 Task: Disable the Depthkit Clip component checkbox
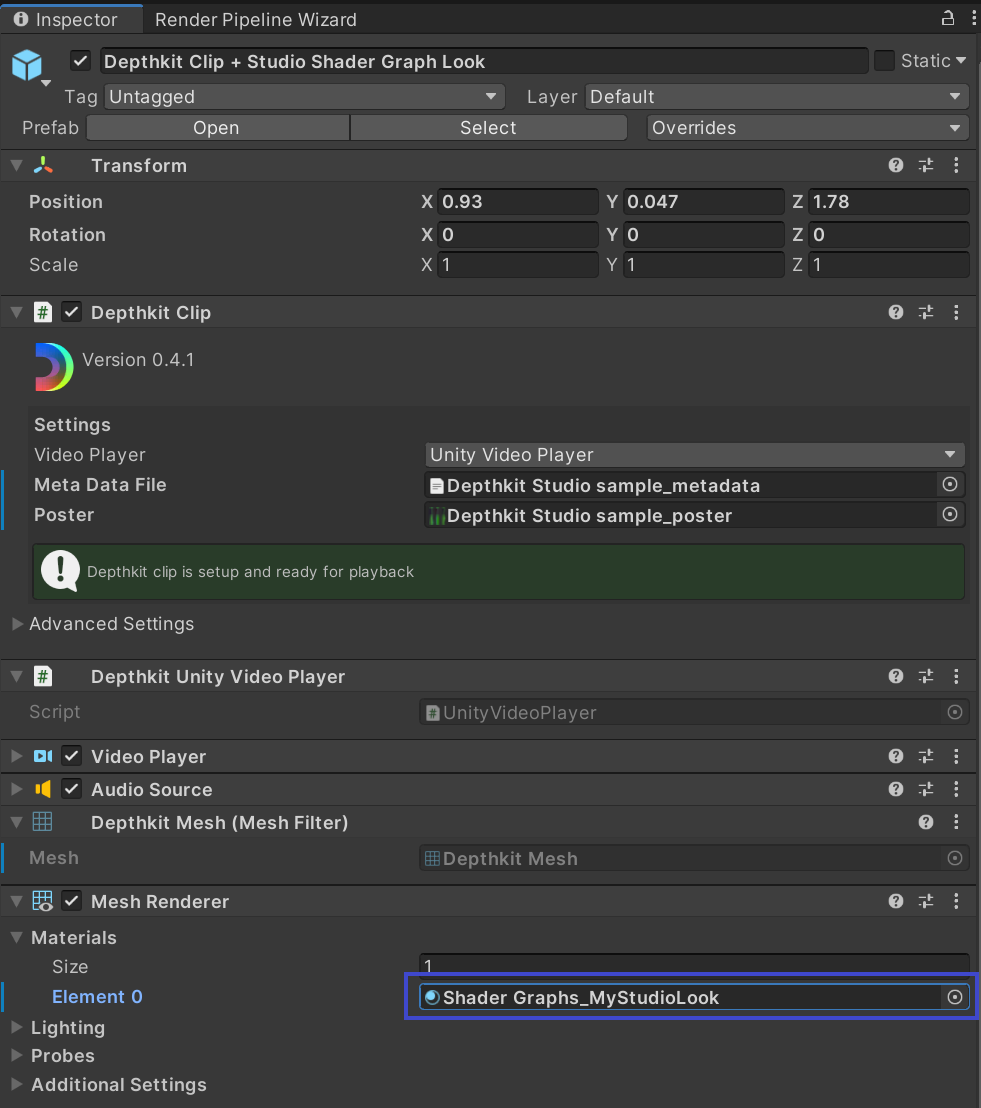(71, 313)
